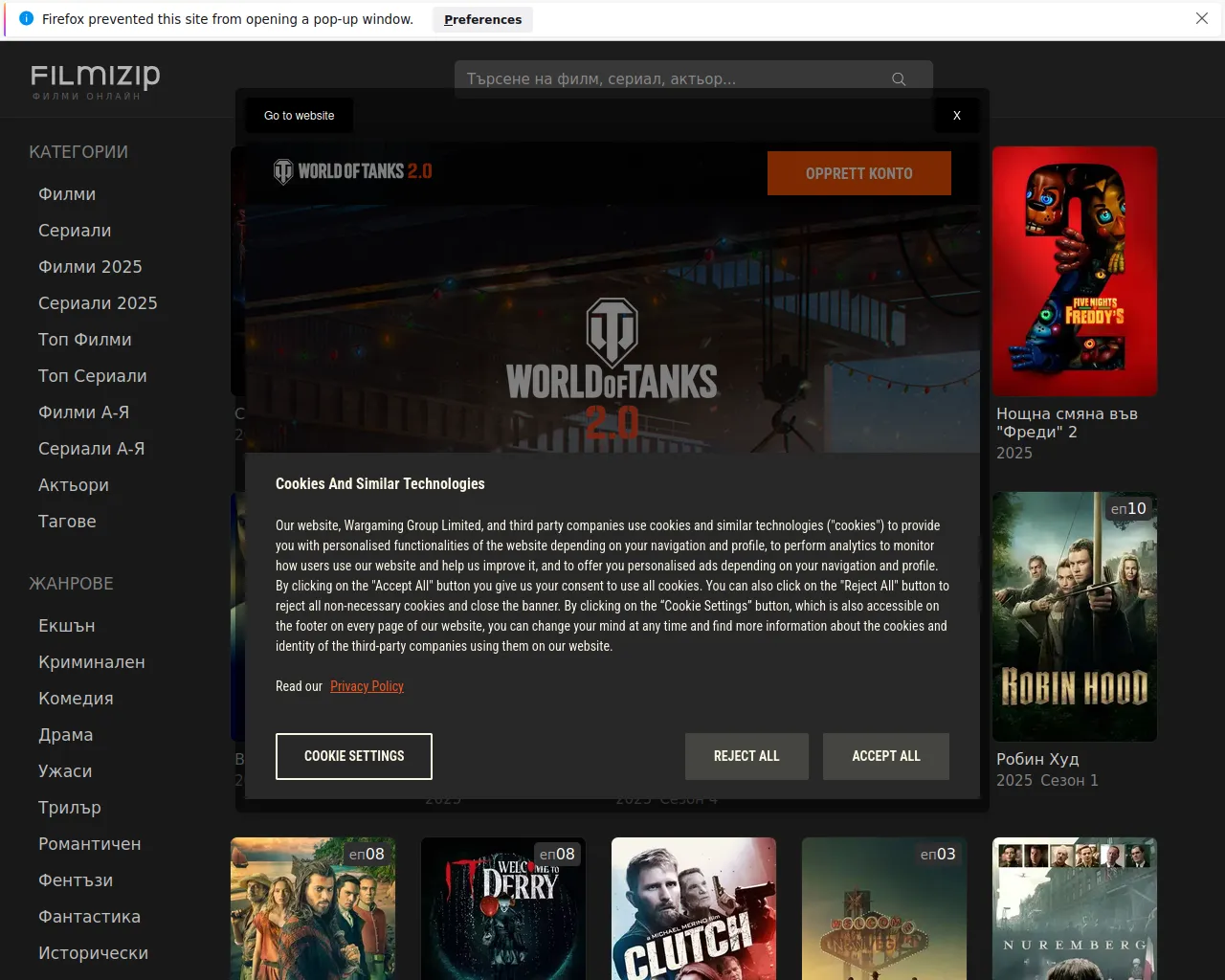
Task: Click the OPPRETT KONTO button
Action: 859,173
